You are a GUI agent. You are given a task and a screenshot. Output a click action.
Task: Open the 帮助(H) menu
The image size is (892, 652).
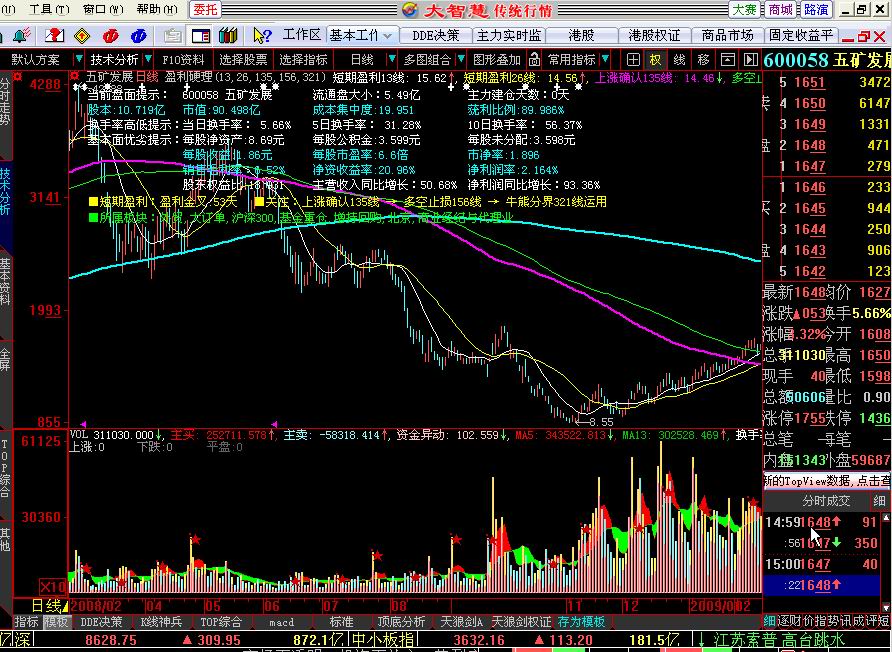click(x=157, y=9)
